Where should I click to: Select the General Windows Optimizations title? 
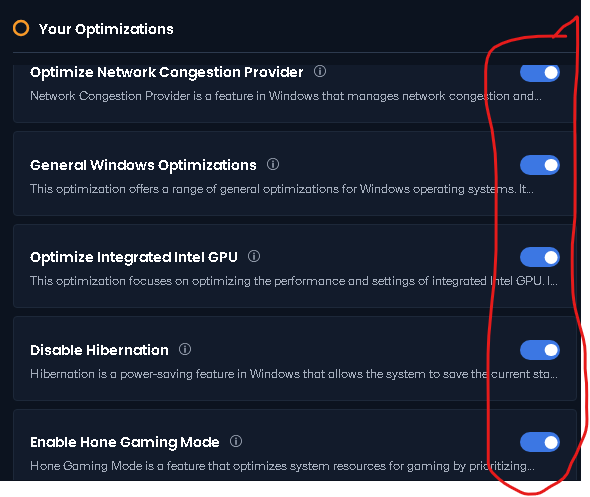pos(143,165)
